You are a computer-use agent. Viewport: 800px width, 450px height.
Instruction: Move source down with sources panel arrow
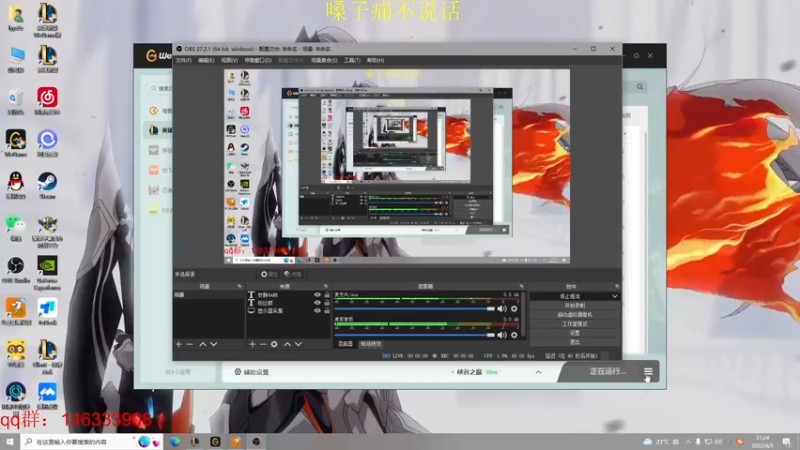click(x=298, y=344)
